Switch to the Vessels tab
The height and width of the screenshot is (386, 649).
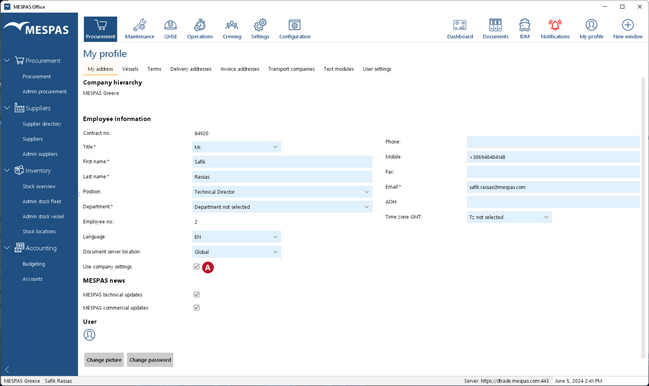pos(130,69)
